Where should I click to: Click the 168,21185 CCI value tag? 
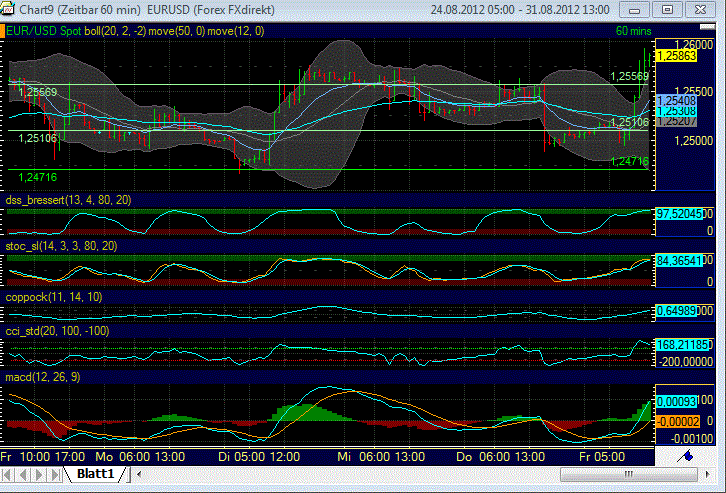pyautogui.click(x=683, y=345)
